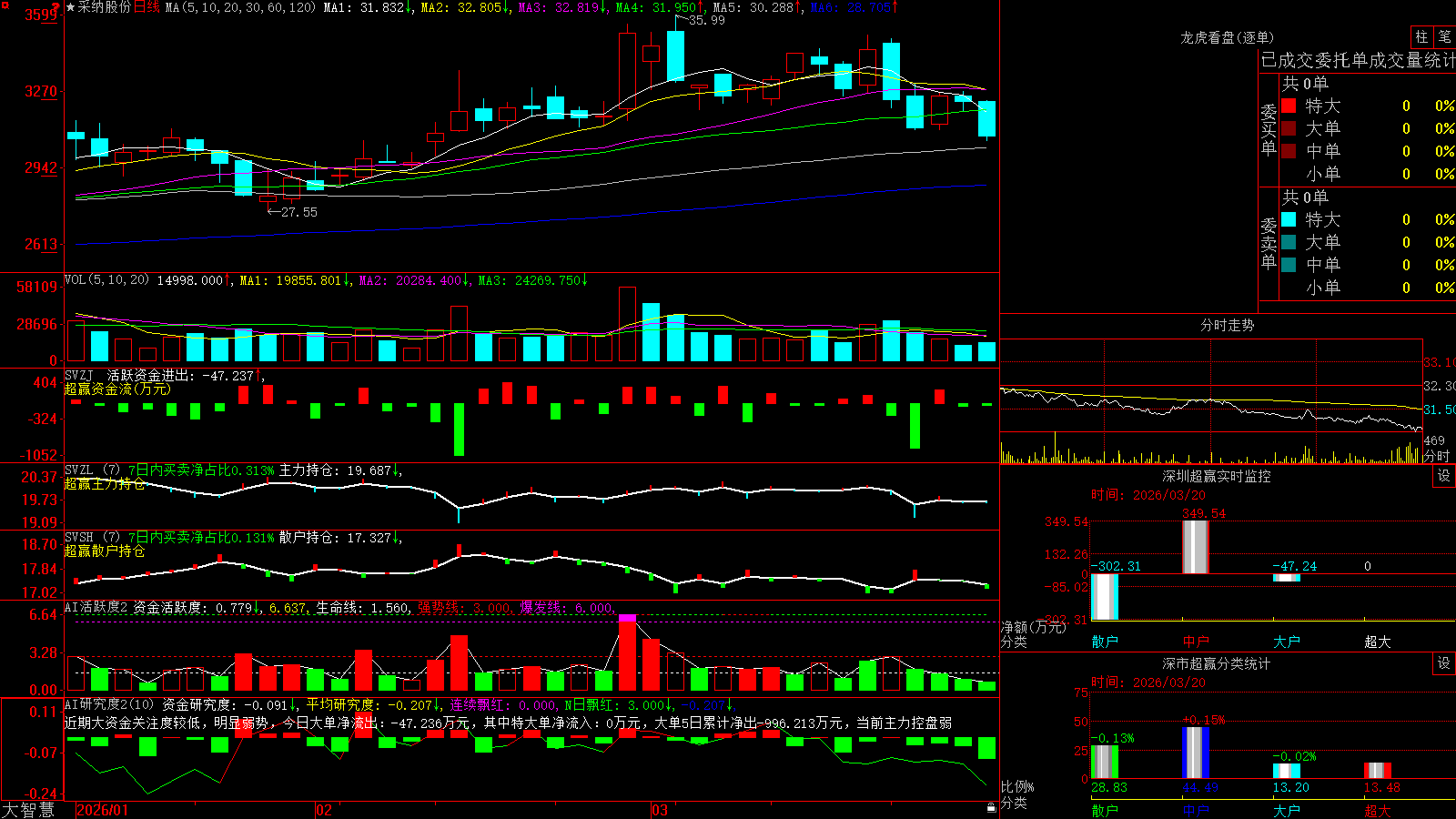Click stock name 采纳股份 in chart header

pos(105,7)
